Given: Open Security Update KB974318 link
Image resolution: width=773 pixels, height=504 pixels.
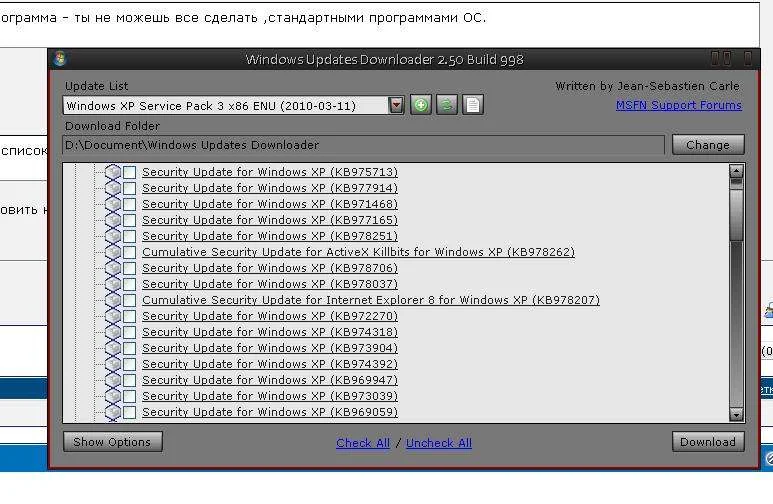Looking at the screenshot, I should [270, 332].
